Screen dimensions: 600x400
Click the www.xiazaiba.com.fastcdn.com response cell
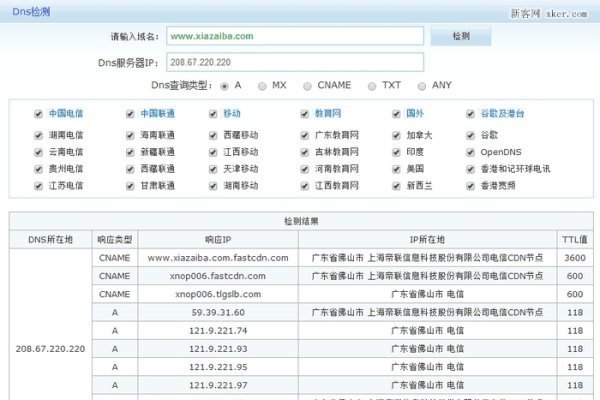pyautogui.click(x=218, y=257)
